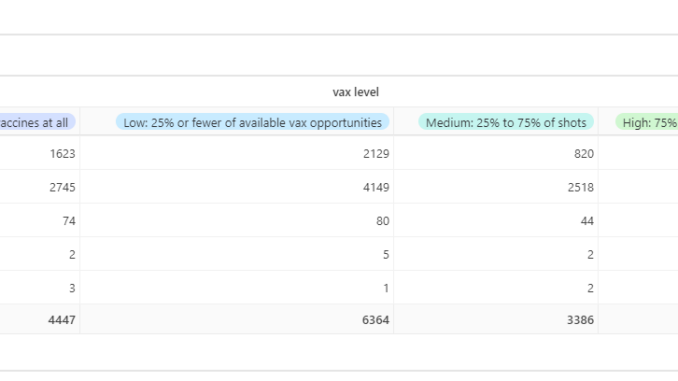Click the cell showing 2129
Screen dimensions: 678x381
point(237,154)
